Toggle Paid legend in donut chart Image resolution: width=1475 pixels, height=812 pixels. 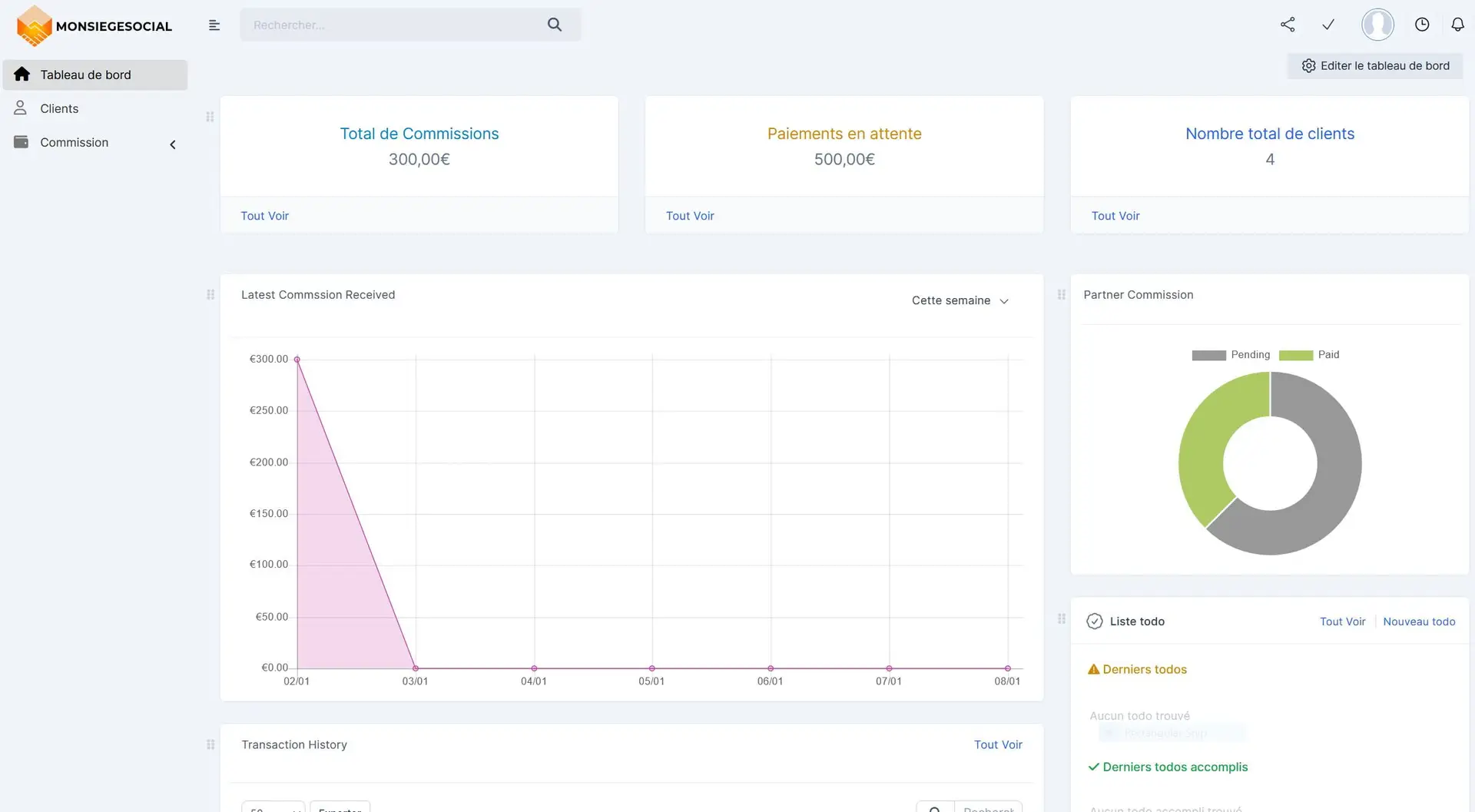click(x=1309, y=355)
